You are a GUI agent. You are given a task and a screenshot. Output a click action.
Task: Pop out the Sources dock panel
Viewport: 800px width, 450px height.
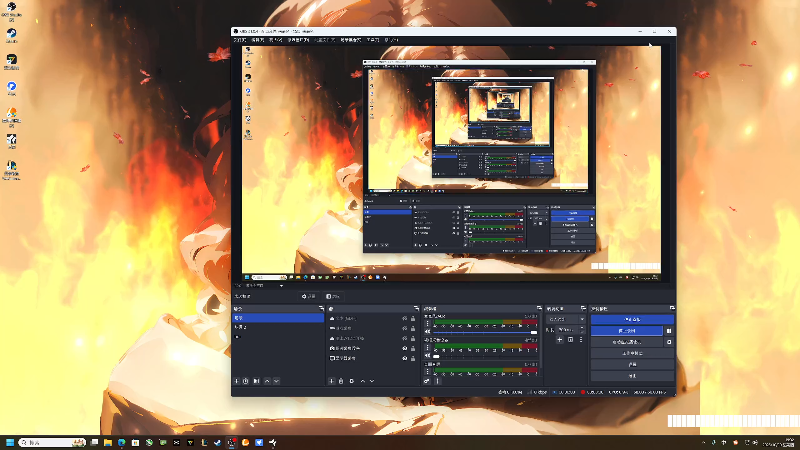pos(416,309)
